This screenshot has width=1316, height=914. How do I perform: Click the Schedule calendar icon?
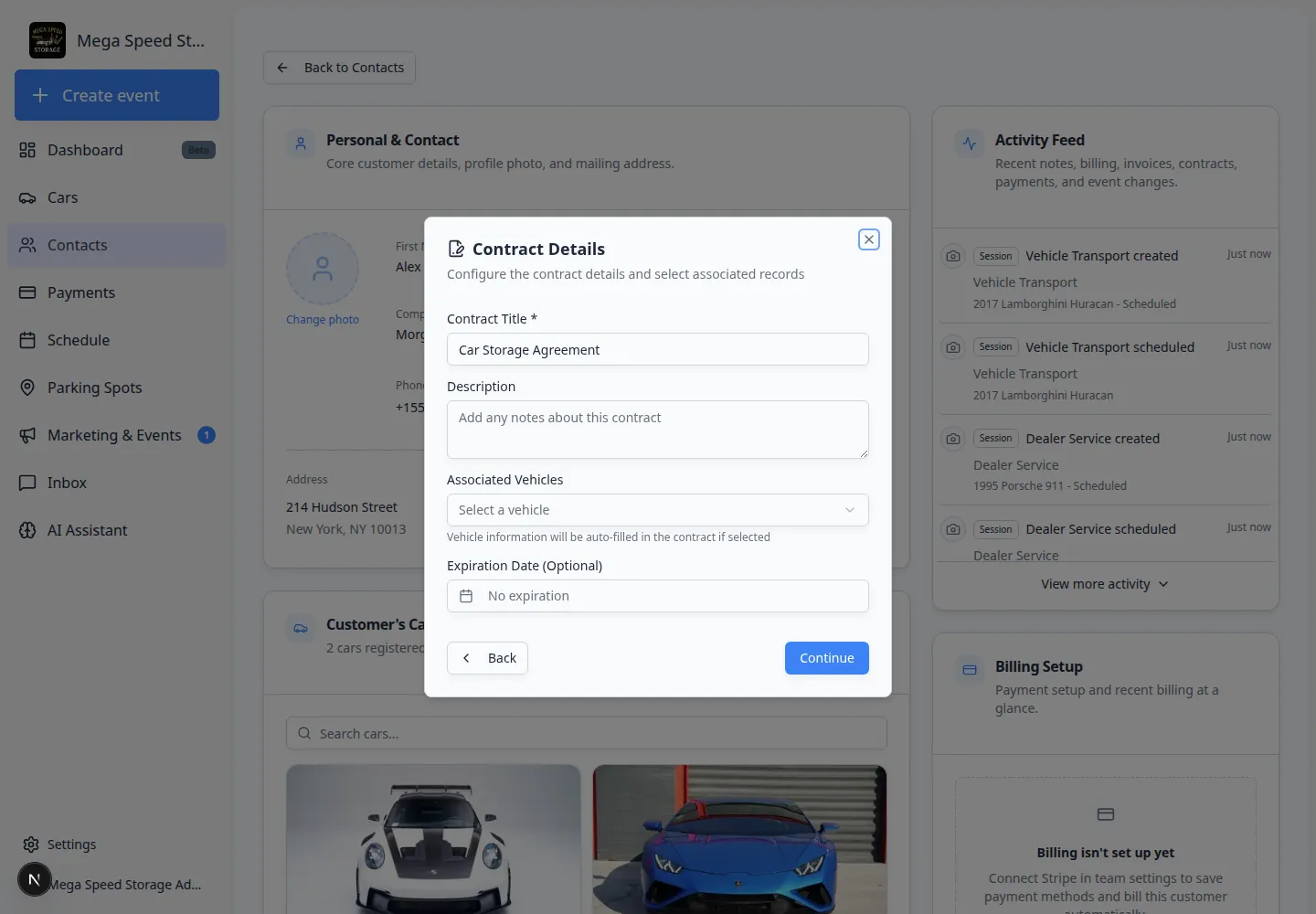[27, 340]
